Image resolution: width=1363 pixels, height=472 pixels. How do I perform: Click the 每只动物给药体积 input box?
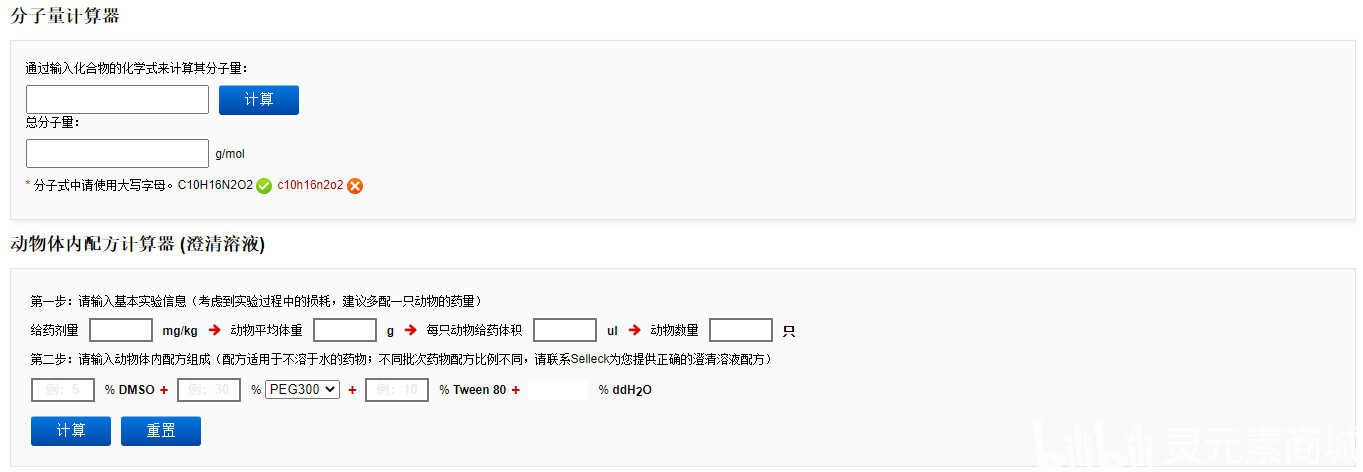tap(565, 330)
